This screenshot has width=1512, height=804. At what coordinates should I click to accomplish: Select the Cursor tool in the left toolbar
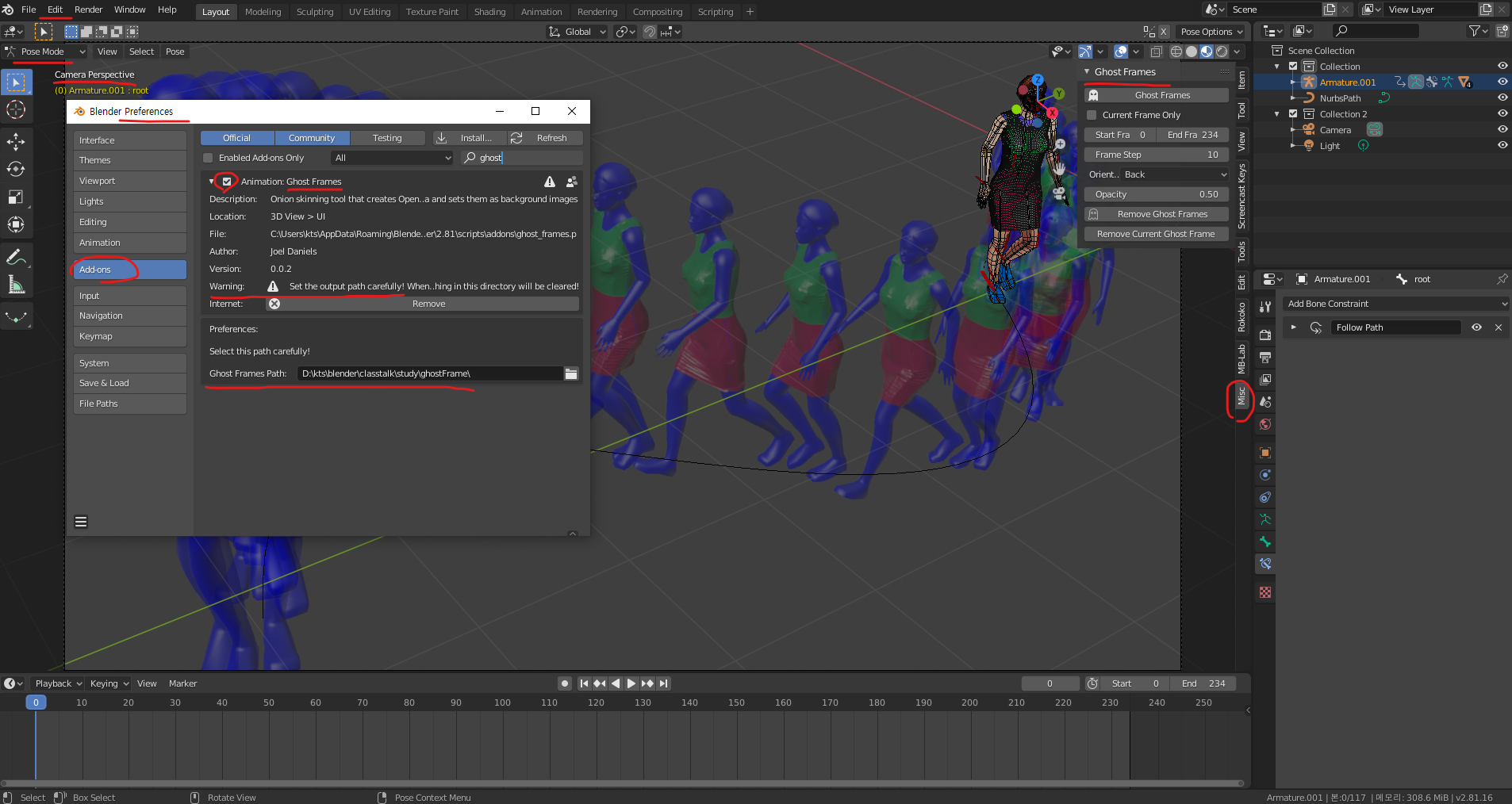(x=16, y=109)
